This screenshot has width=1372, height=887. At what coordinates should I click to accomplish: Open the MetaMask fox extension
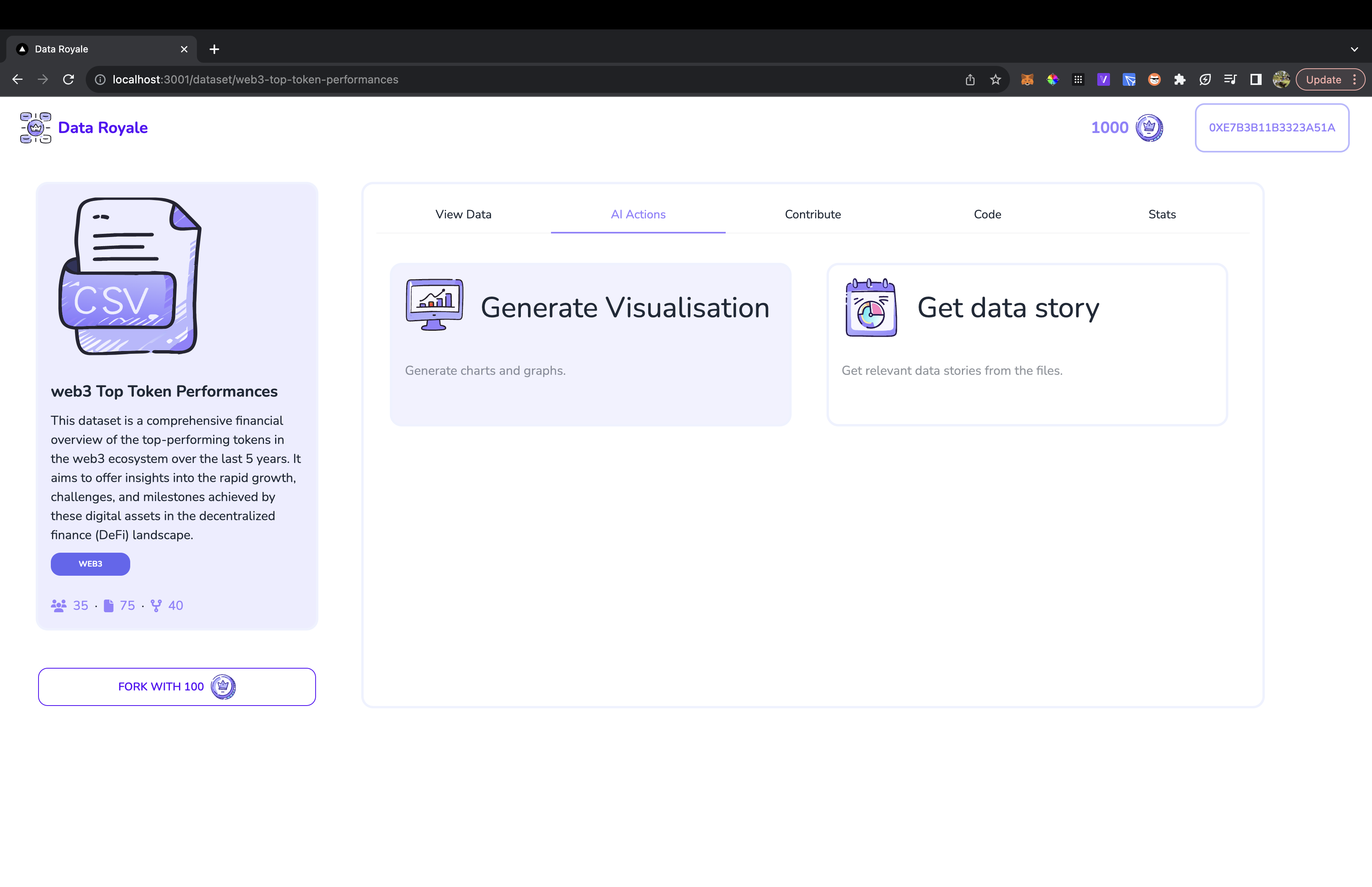(x=1027, y=80)
